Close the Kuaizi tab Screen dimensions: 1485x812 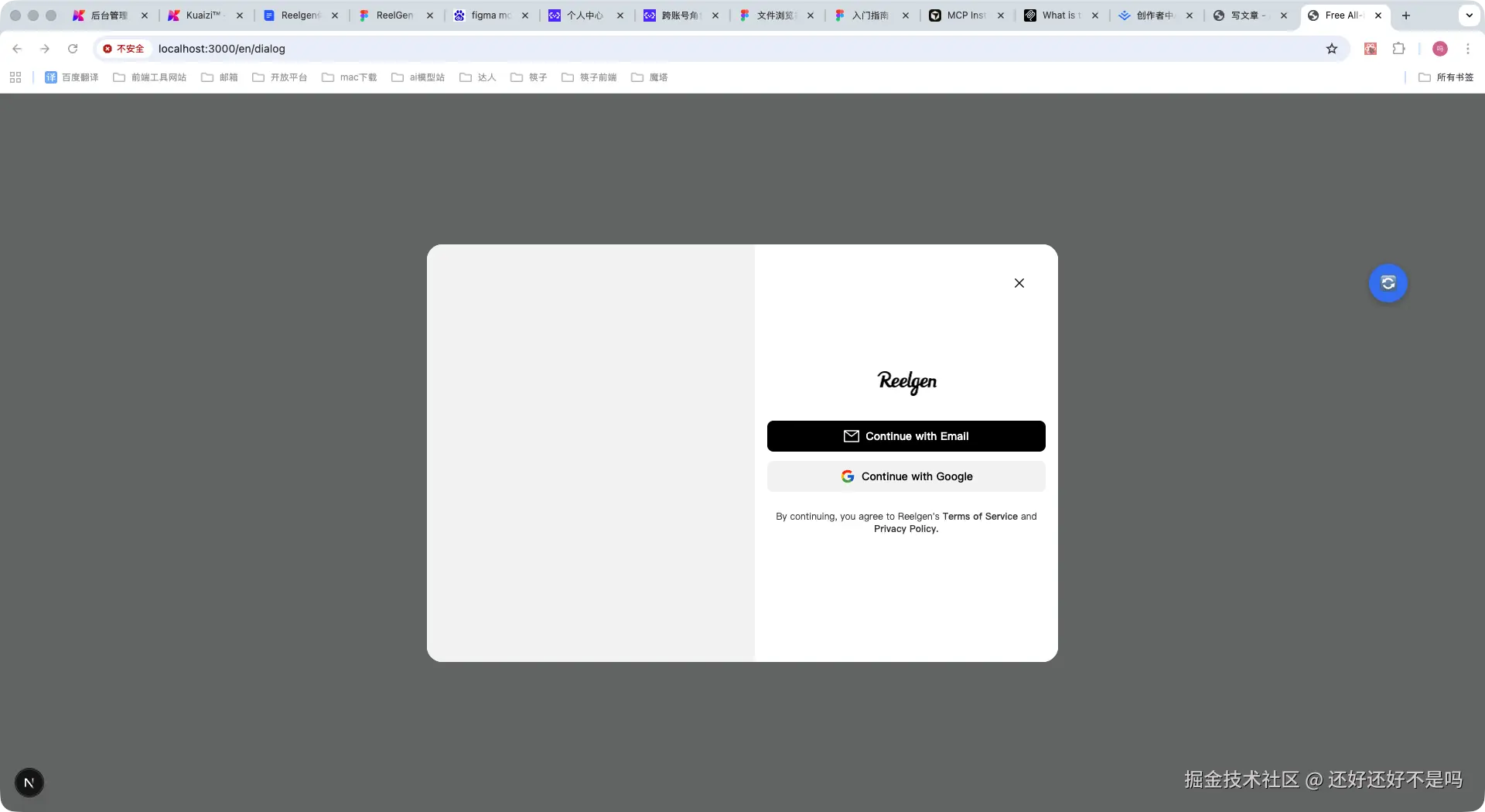tap(240, 15)
